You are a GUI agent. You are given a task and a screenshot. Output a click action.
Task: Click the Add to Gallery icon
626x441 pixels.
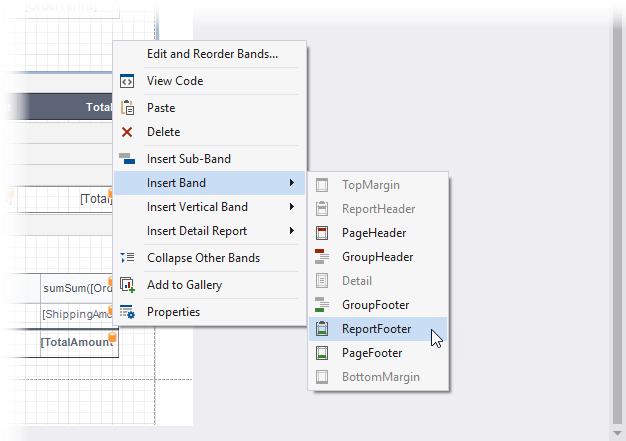point(127,285)
